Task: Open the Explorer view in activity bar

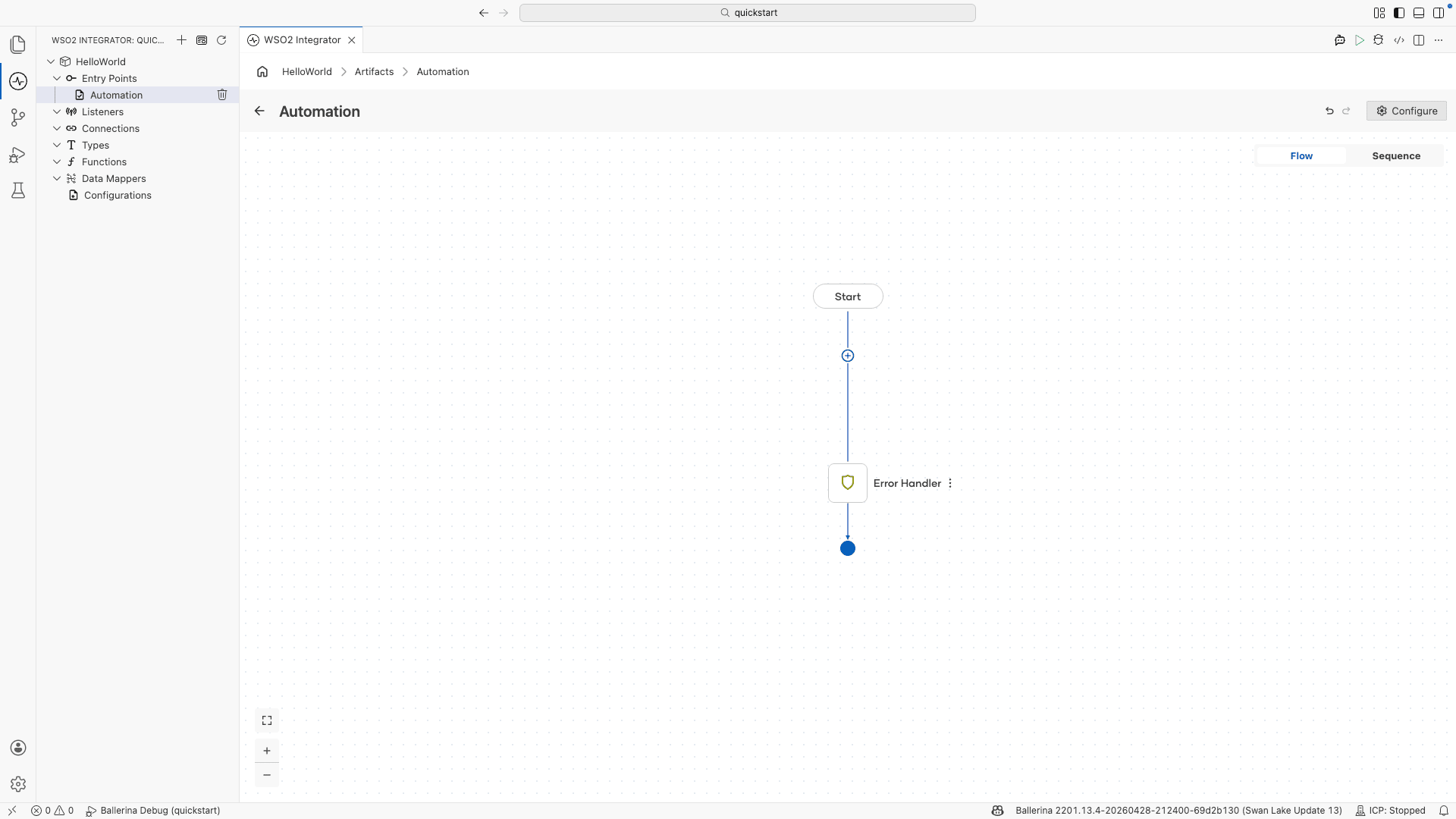Action: [18, 45]
